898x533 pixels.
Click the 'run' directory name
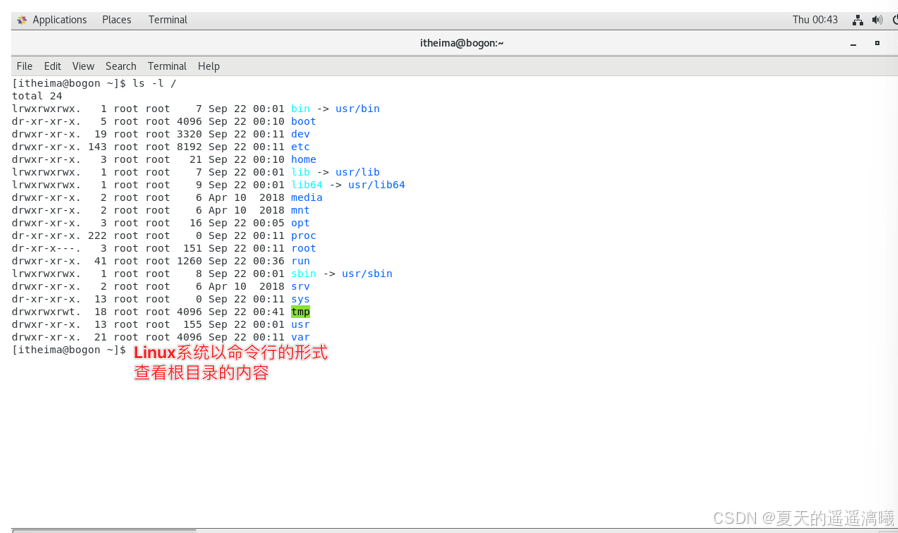300,261
